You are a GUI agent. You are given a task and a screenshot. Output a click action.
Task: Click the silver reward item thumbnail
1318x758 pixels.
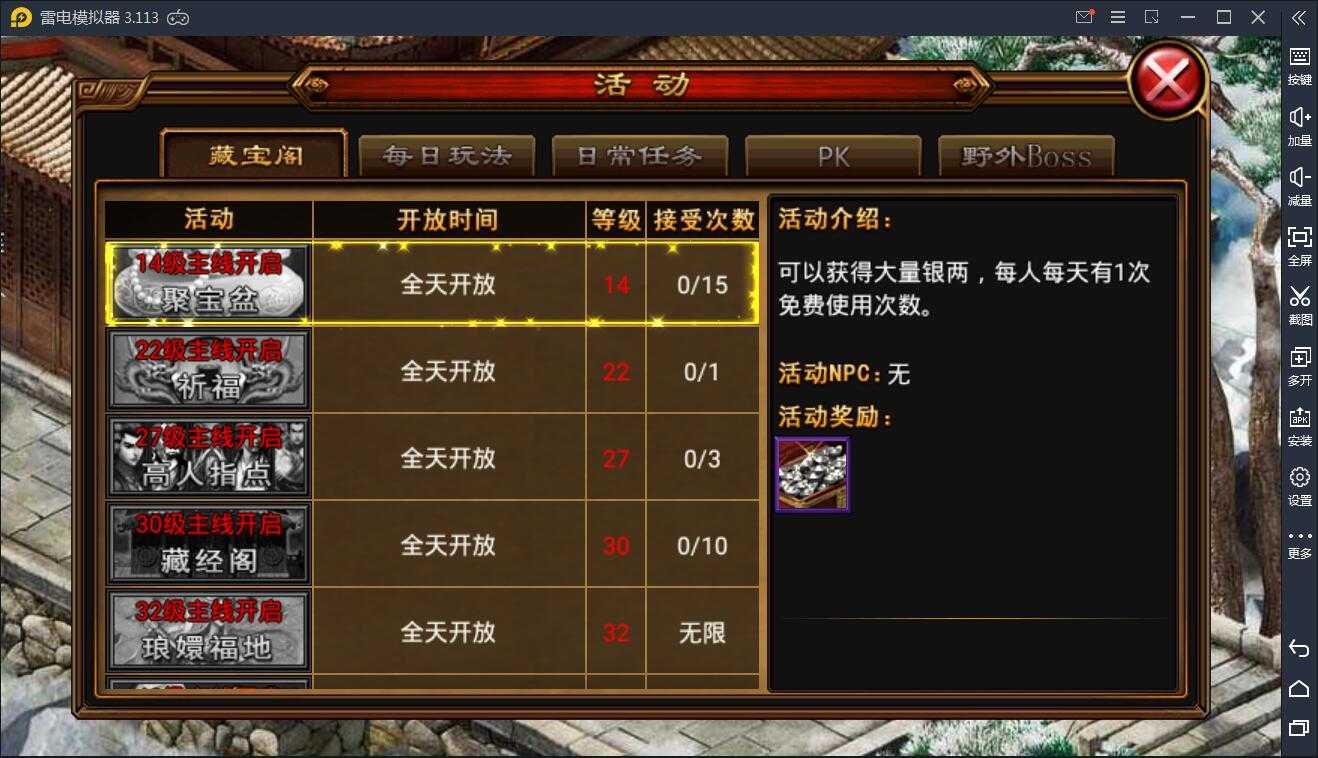[812, 474]
